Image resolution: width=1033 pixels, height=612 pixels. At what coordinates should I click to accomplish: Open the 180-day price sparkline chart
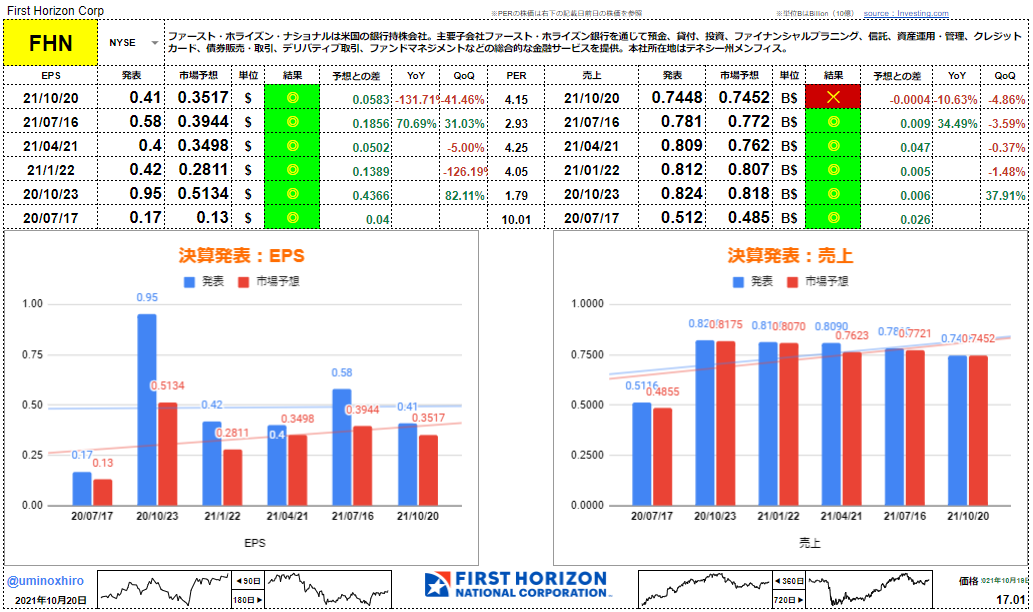pyautogui.click(x=328, y=589)
